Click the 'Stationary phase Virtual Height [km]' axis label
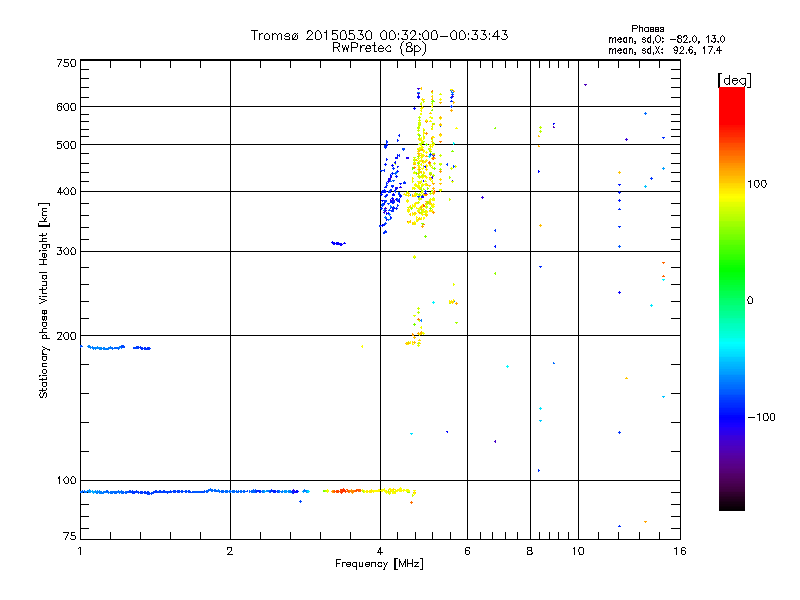 [44, 301]
